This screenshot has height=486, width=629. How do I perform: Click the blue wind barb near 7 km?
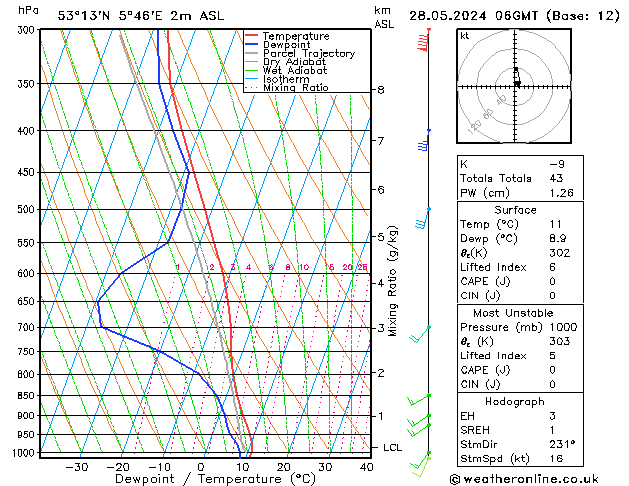pyautogui.click(x=424, y=143)
